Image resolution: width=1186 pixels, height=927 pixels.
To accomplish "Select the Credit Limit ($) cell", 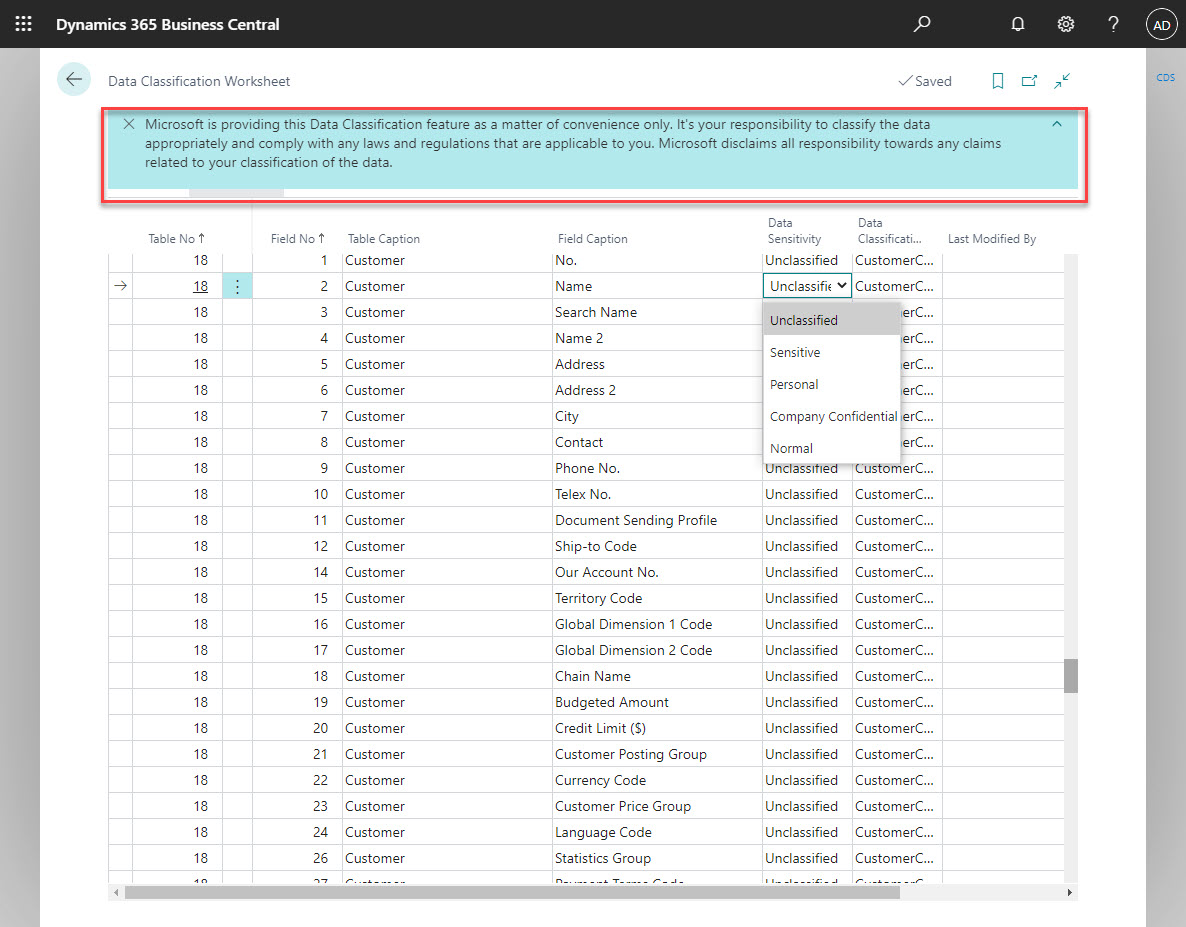I will (657, 728).
